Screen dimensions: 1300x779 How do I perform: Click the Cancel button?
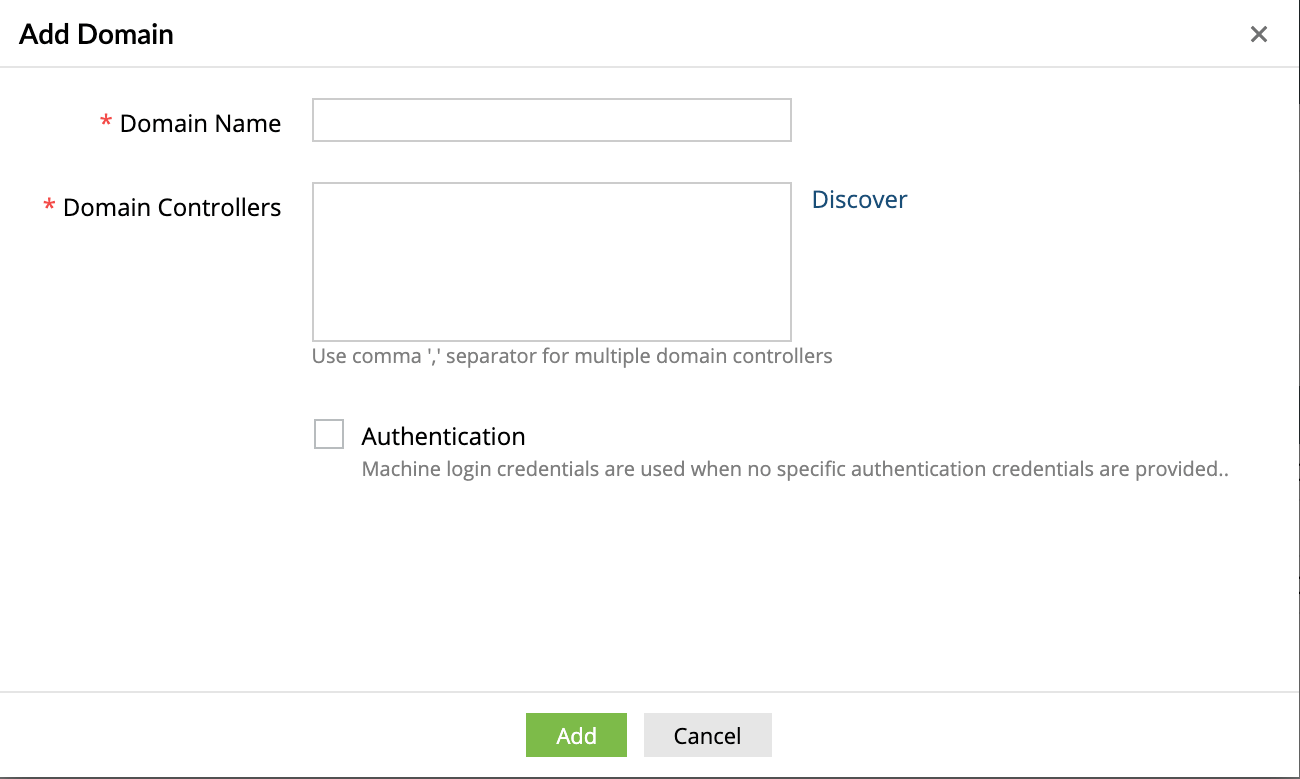[x=707, y=736]
